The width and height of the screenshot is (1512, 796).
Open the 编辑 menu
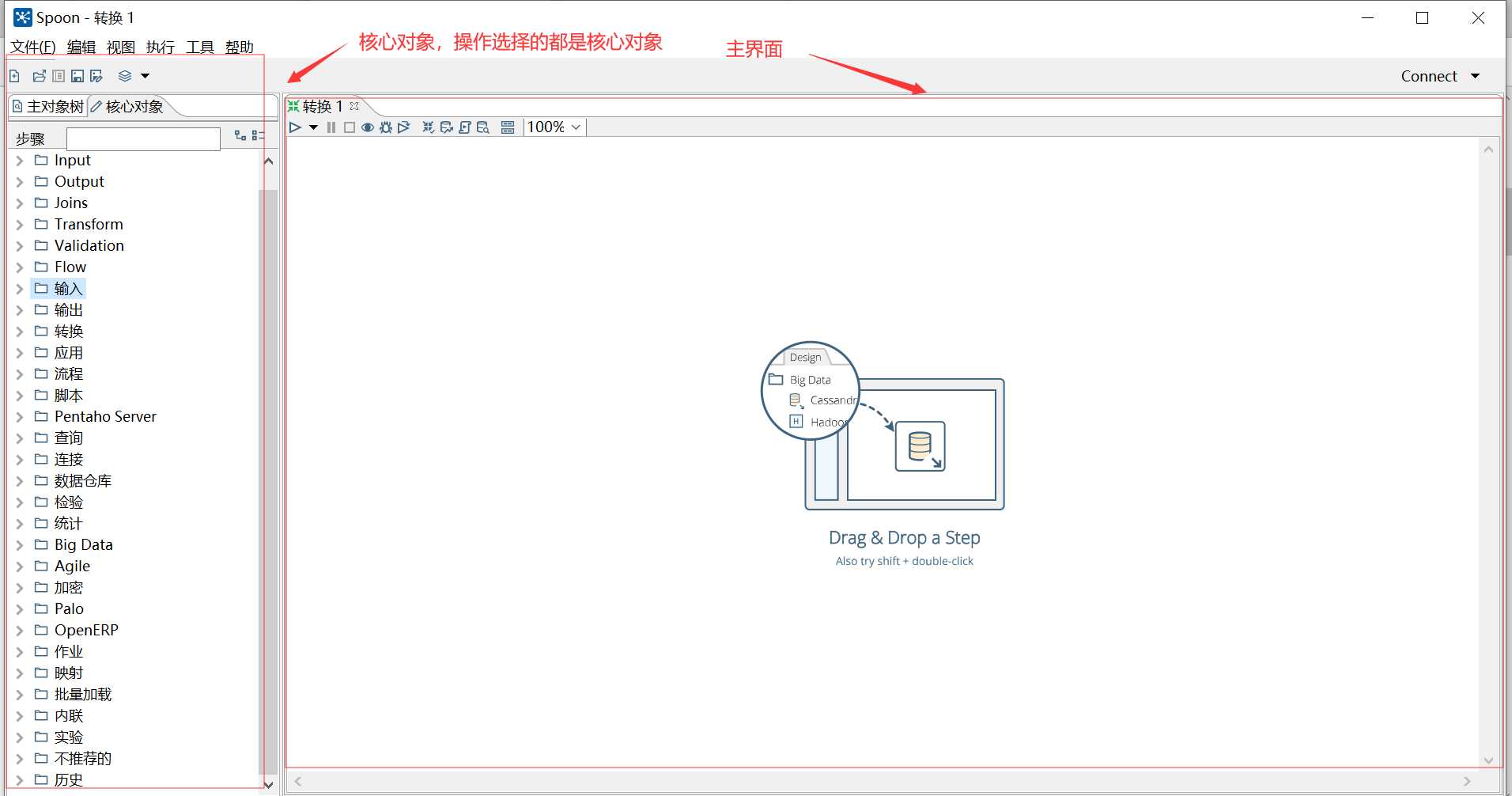click(x=81, y=47)
